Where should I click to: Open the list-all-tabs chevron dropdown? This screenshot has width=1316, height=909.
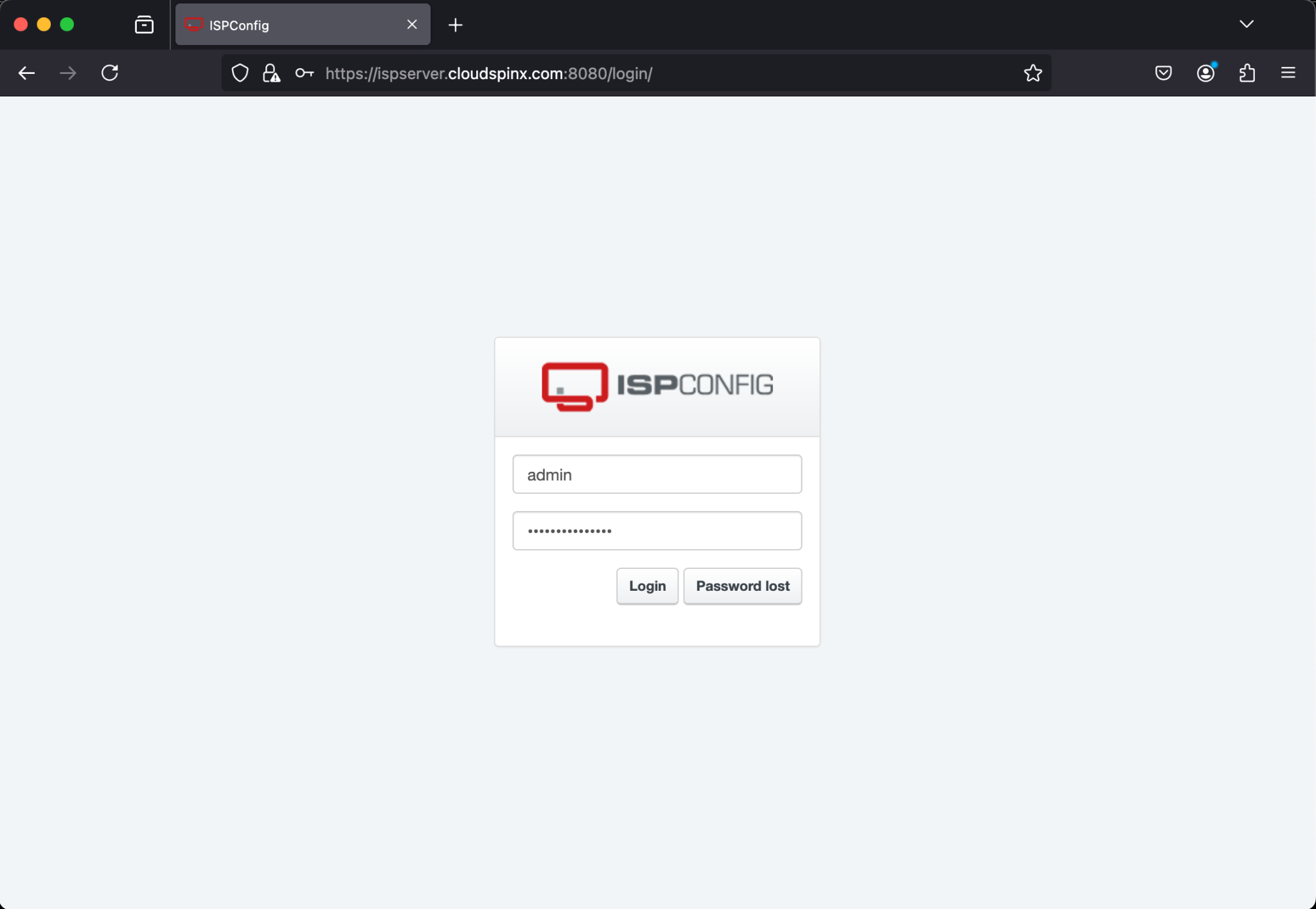tap(1246, 24)
